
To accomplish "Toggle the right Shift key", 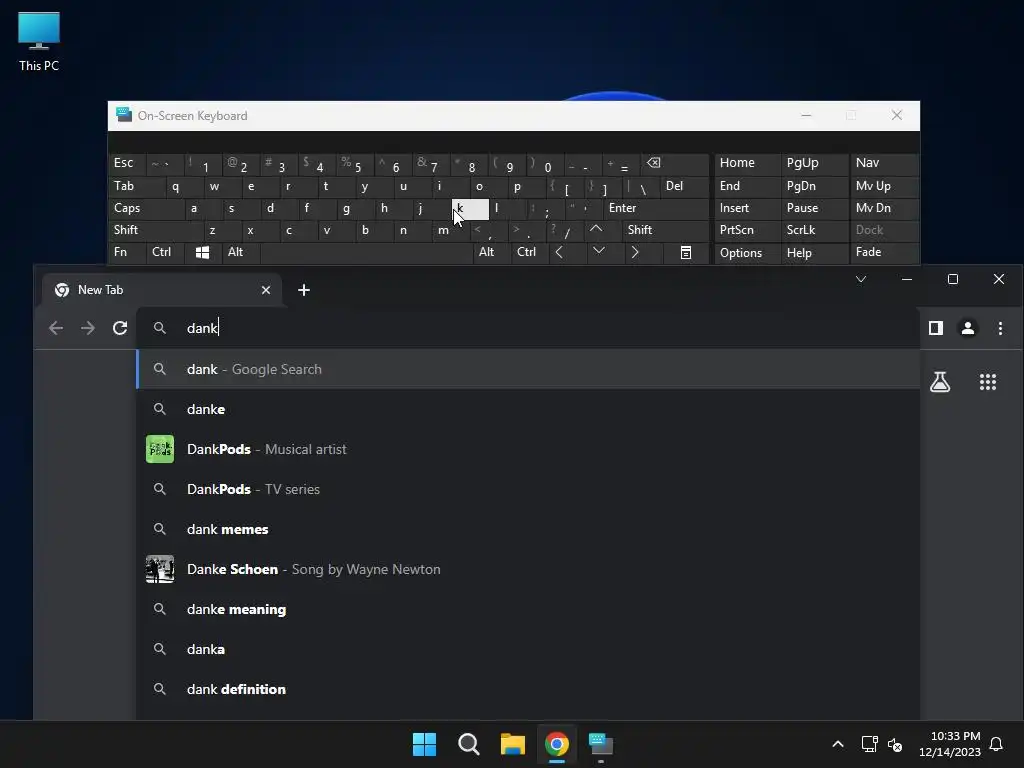I will tap(665, 230).
